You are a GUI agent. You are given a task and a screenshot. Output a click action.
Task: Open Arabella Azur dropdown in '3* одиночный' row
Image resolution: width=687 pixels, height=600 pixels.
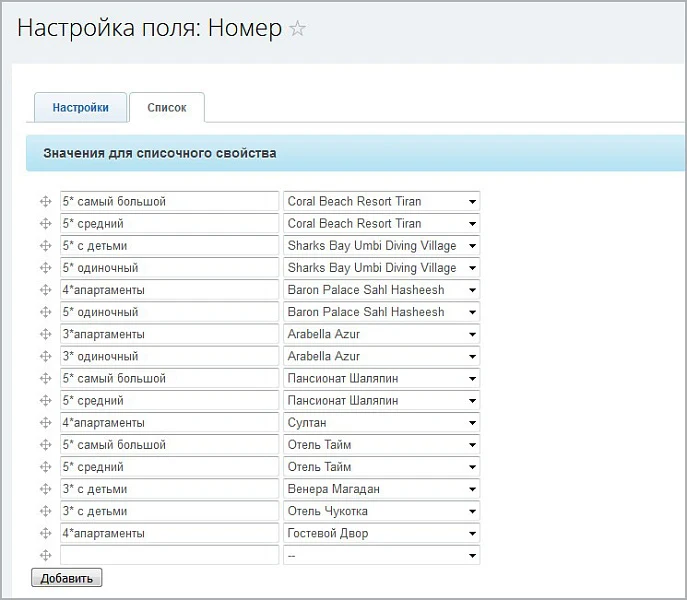(382, 356)
